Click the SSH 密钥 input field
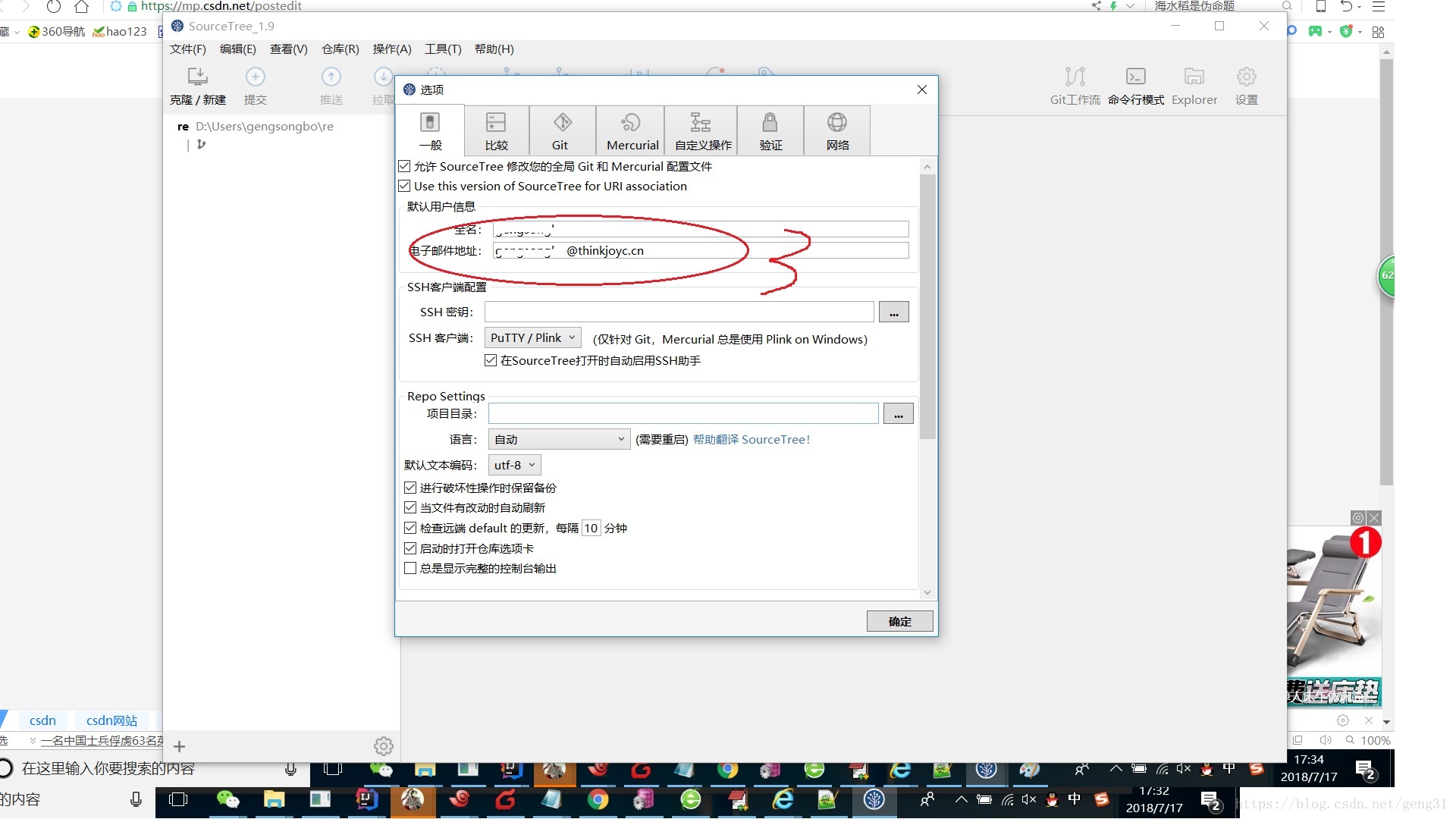Image resolution: width=1456 pixels, height=819 pixels. [679, 312]
